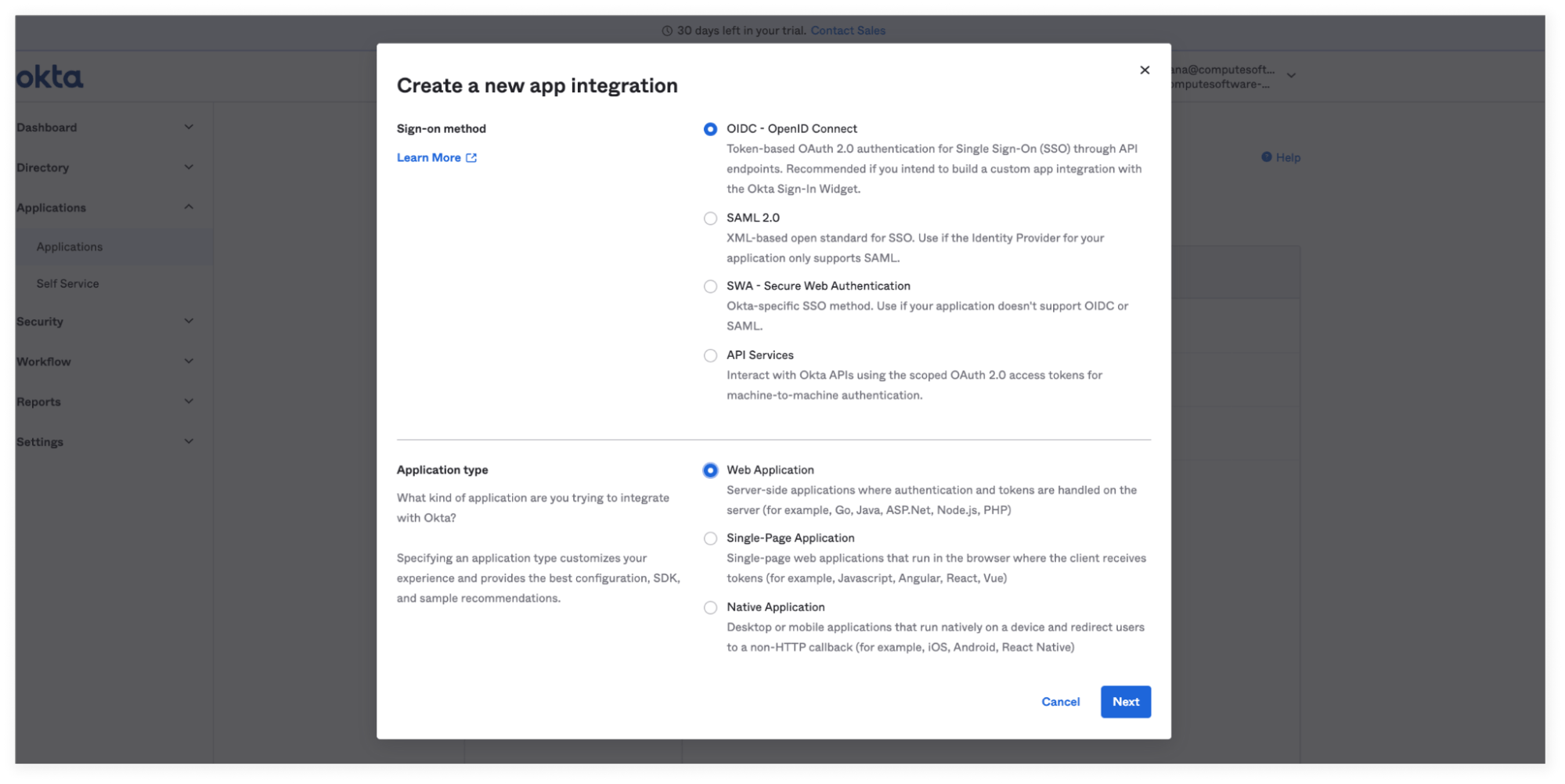Open the Applications sub-menu item
The image size is (1565, 784).
[x=70, y=246]
